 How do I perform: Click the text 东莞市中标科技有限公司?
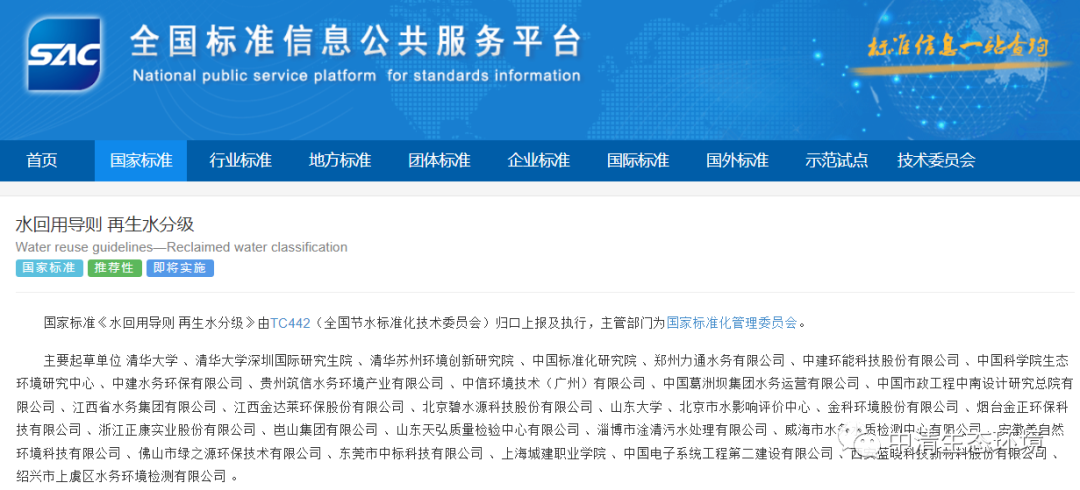click(x=411, y=453)
